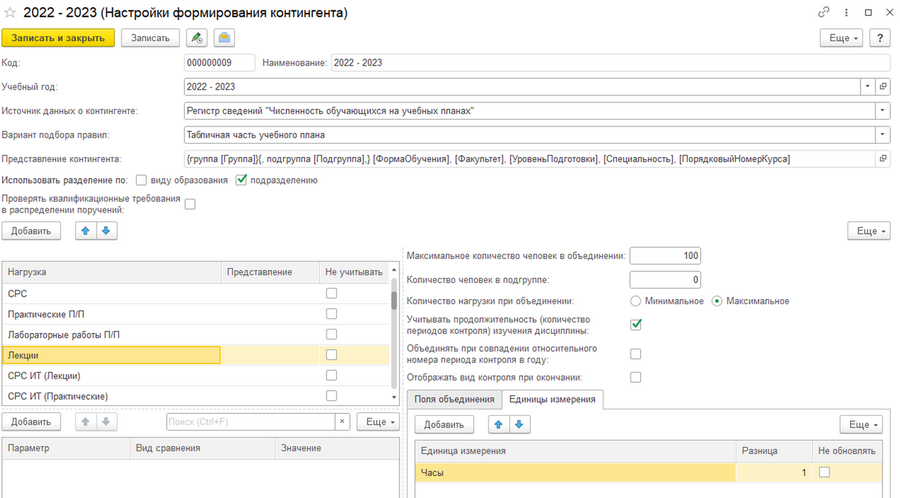
Task: Open the three-dot window menu in title bar
Action: [x=846, y=12]
